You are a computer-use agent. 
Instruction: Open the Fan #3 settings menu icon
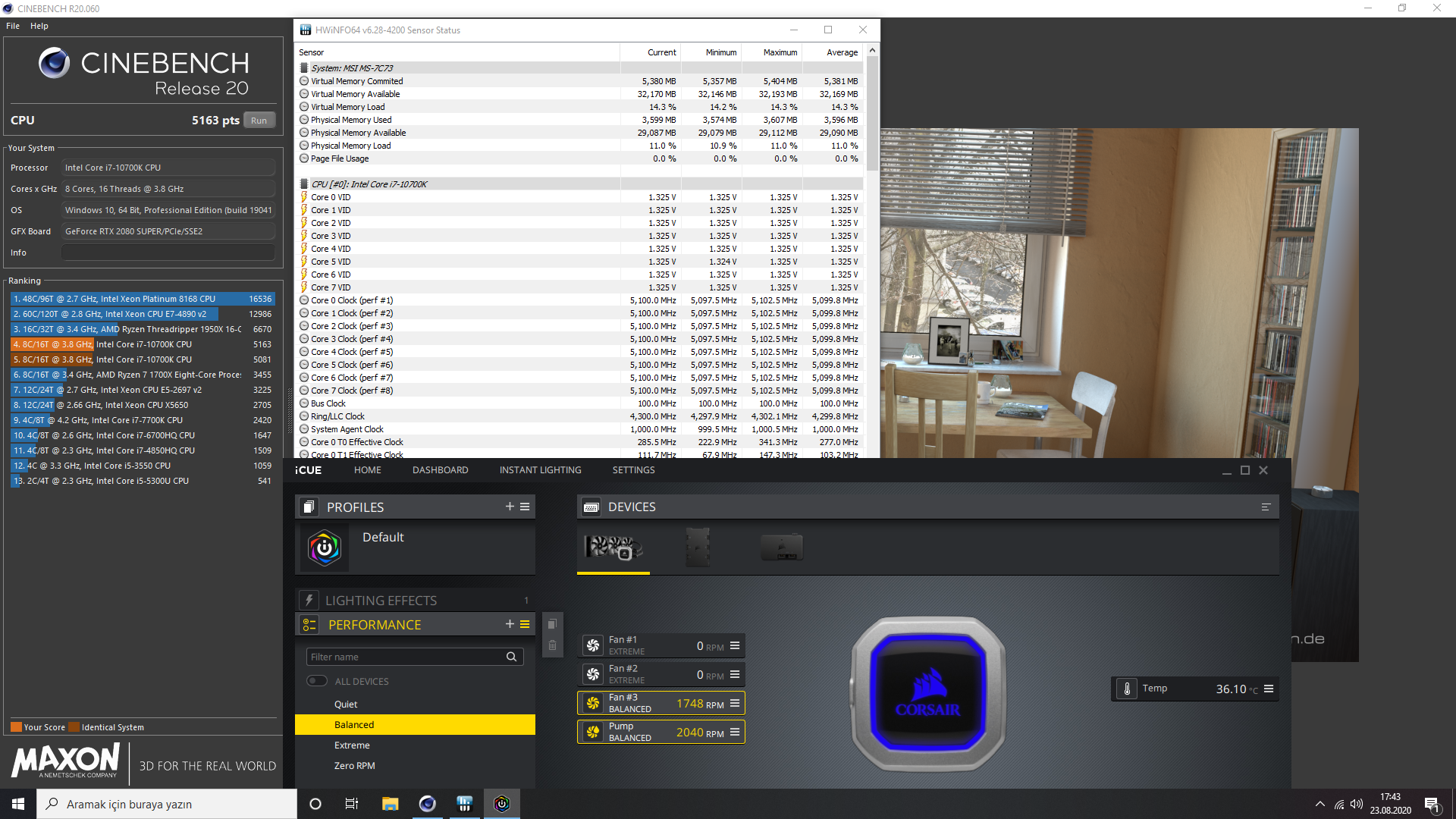coord(734,703)
